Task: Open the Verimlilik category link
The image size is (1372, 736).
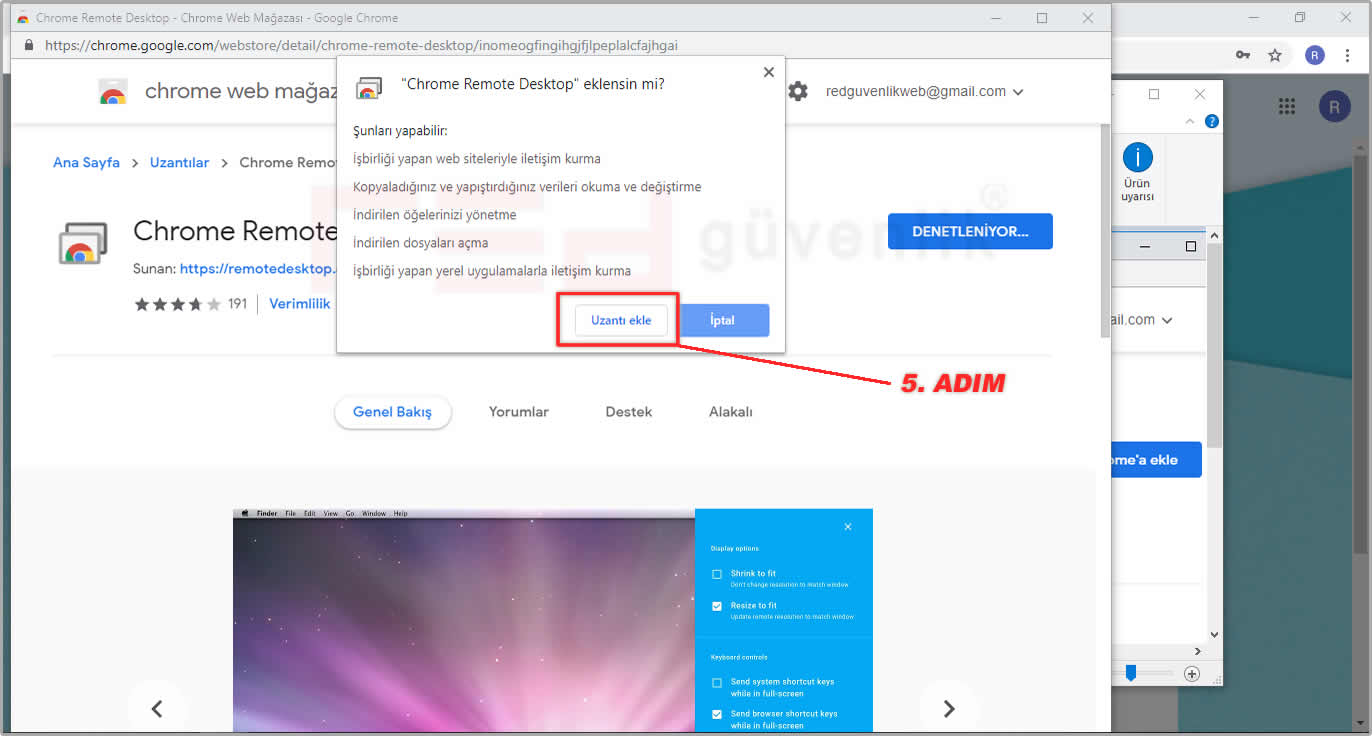Action: pyautogui.click(x=299, y=304)
